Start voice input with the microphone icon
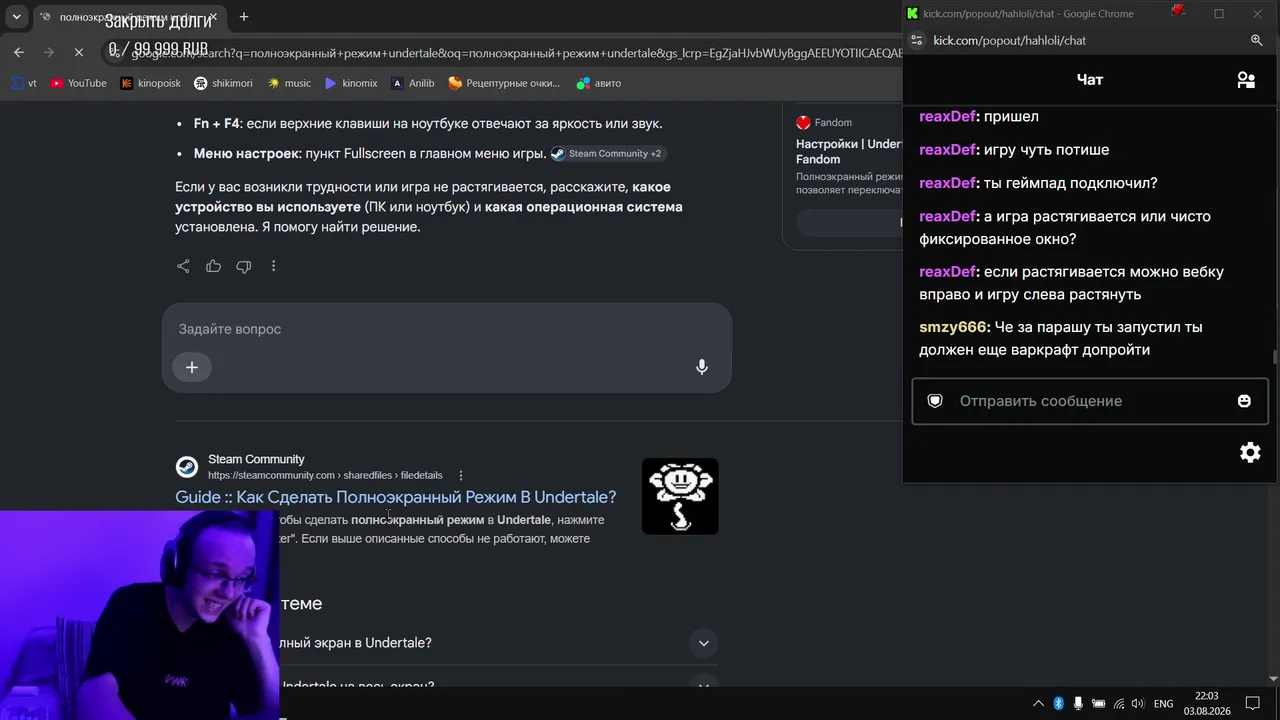Screen dimensions: 1280x720 [x=702, y=367]
